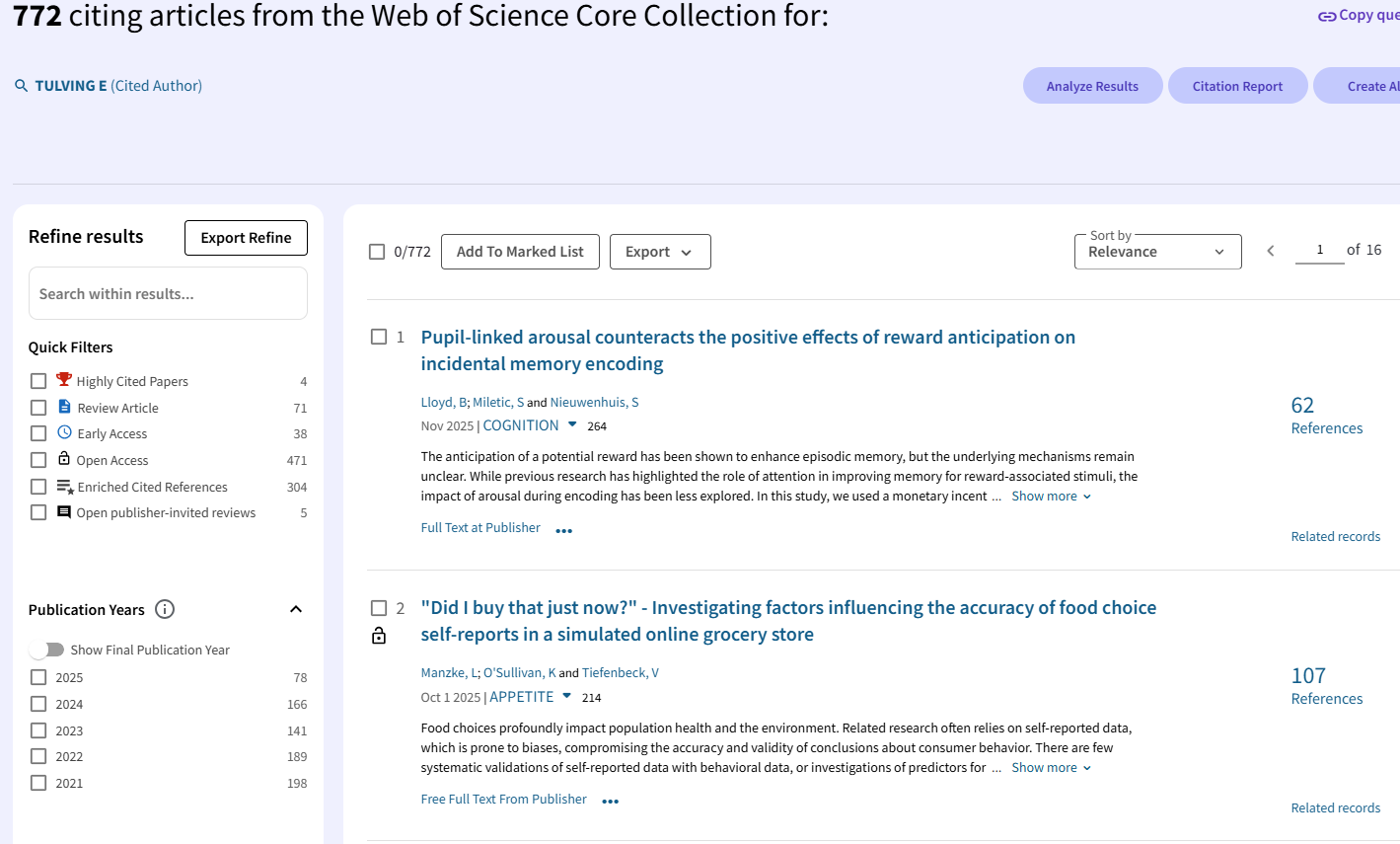Click the Search within results field
Viewport: 1400px width, 844px height.
coord(168,293)
